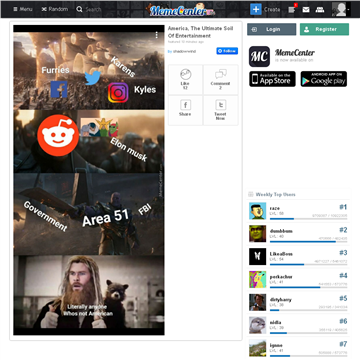Click the blue plus Create icon

pos(256,9)
